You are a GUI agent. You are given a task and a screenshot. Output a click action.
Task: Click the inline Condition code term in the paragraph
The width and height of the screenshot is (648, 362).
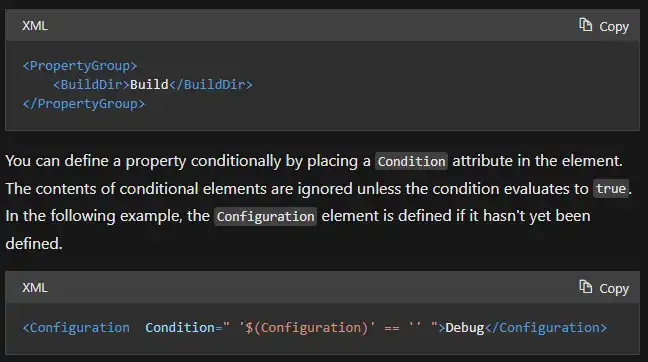pos(412,162)
